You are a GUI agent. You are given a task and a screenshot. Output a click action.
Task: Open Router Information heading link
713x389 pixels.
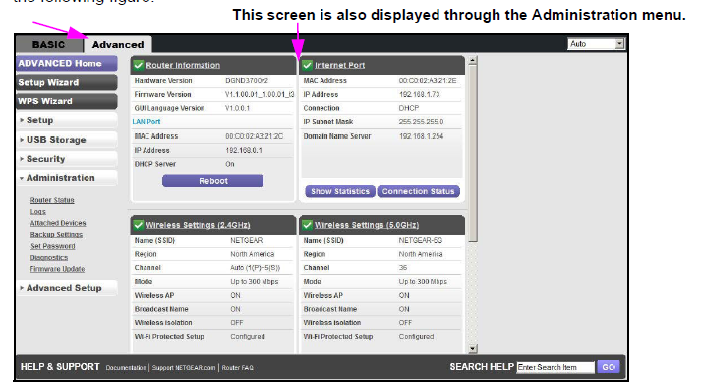[182, 65]
